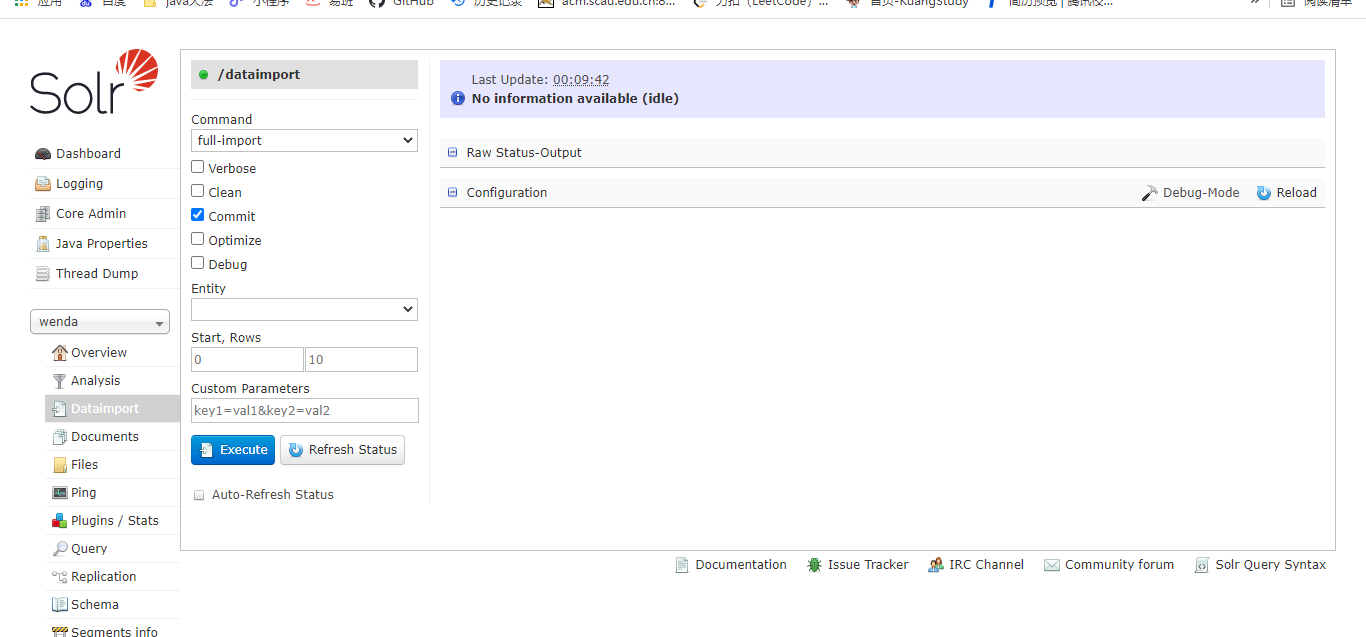
Task: Open the Issue Tracker link
Action: tap(868, 565)
